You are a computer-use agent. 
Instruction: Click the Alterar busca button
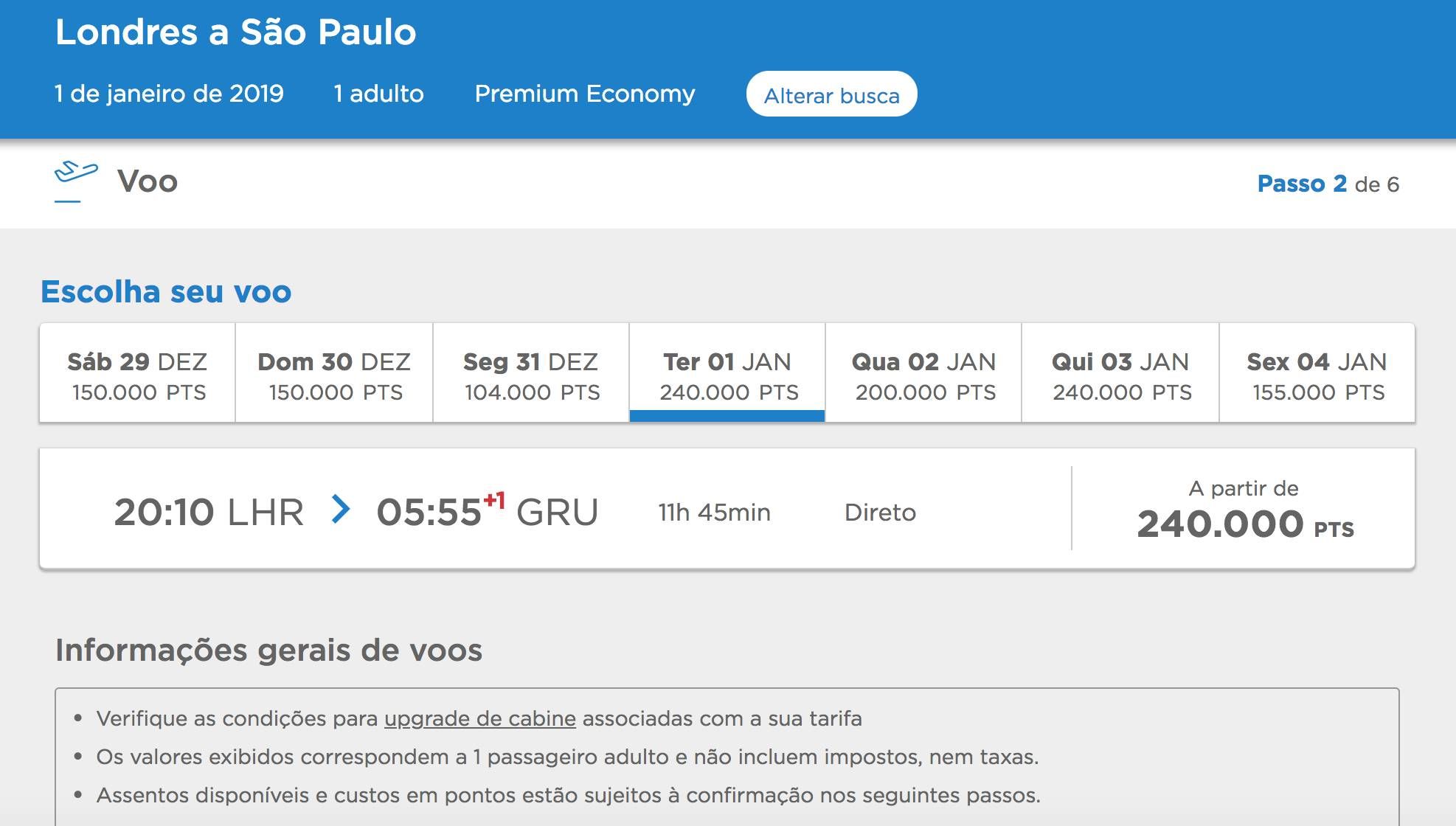[831, 94]
